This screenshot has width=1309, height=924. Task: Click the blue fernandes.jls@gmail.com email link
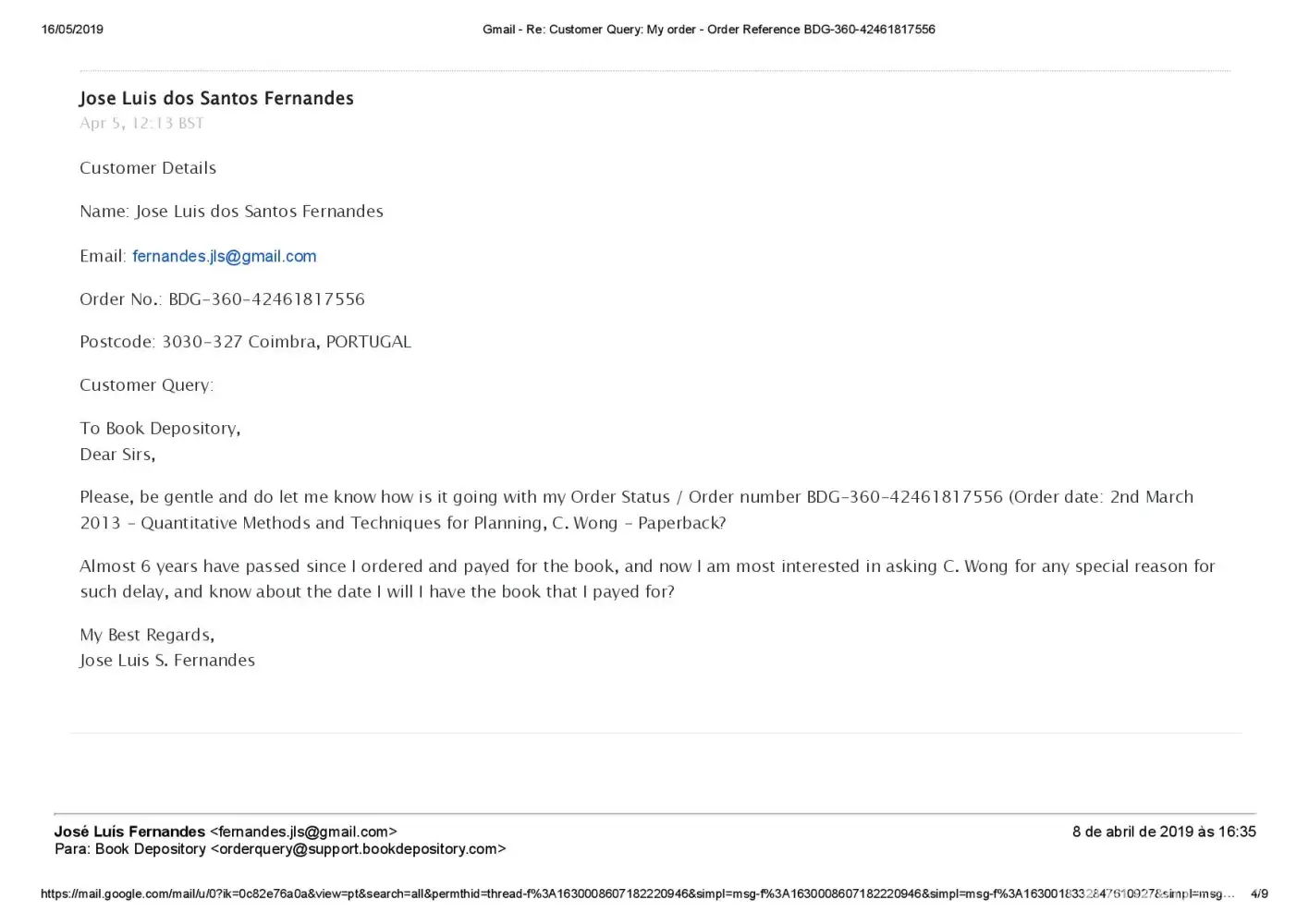[x=224, y=256]
